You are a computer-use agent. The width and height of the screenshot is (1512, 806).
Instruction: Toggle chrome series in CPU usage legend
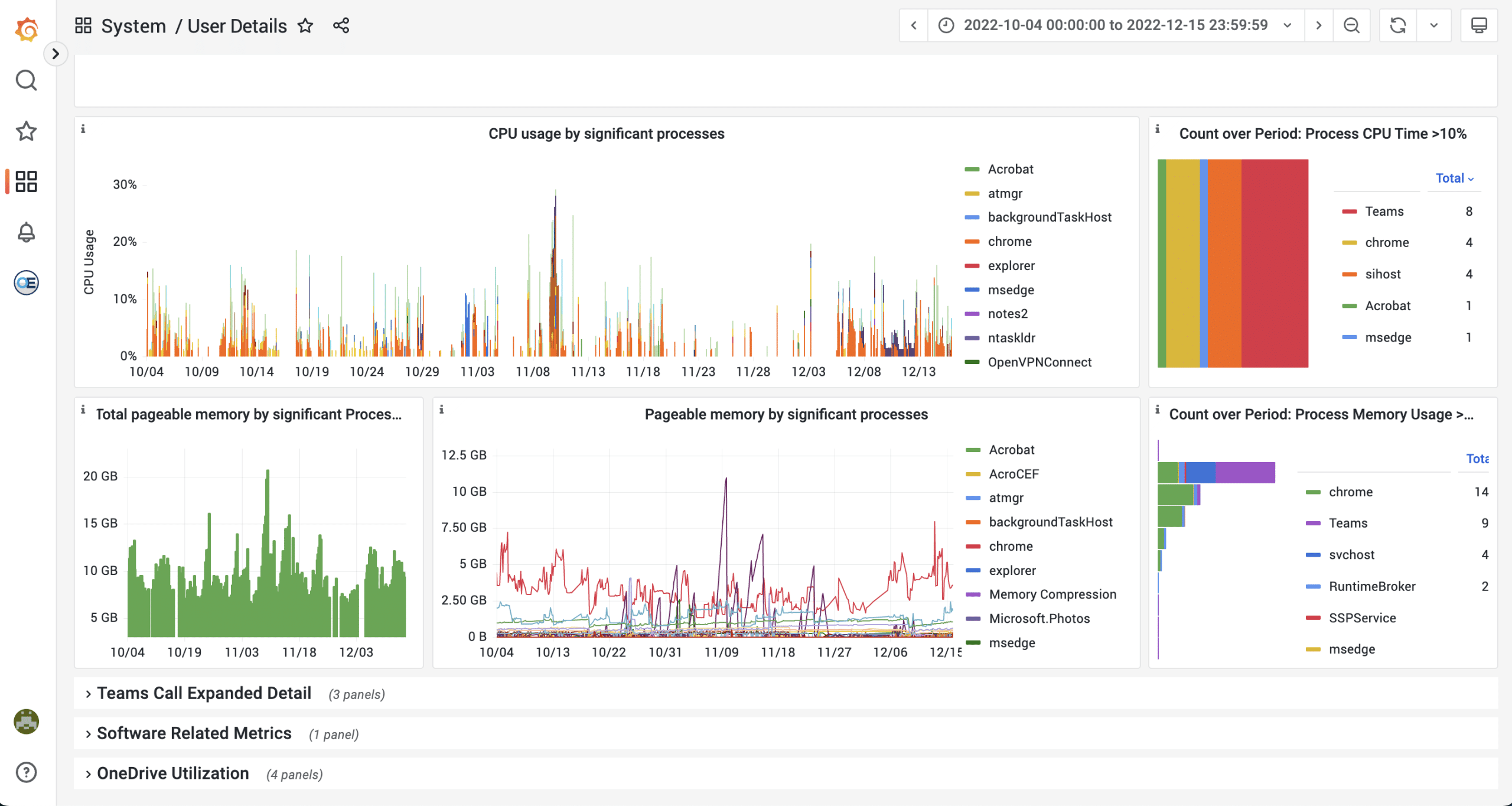[x=1009, y=241]
